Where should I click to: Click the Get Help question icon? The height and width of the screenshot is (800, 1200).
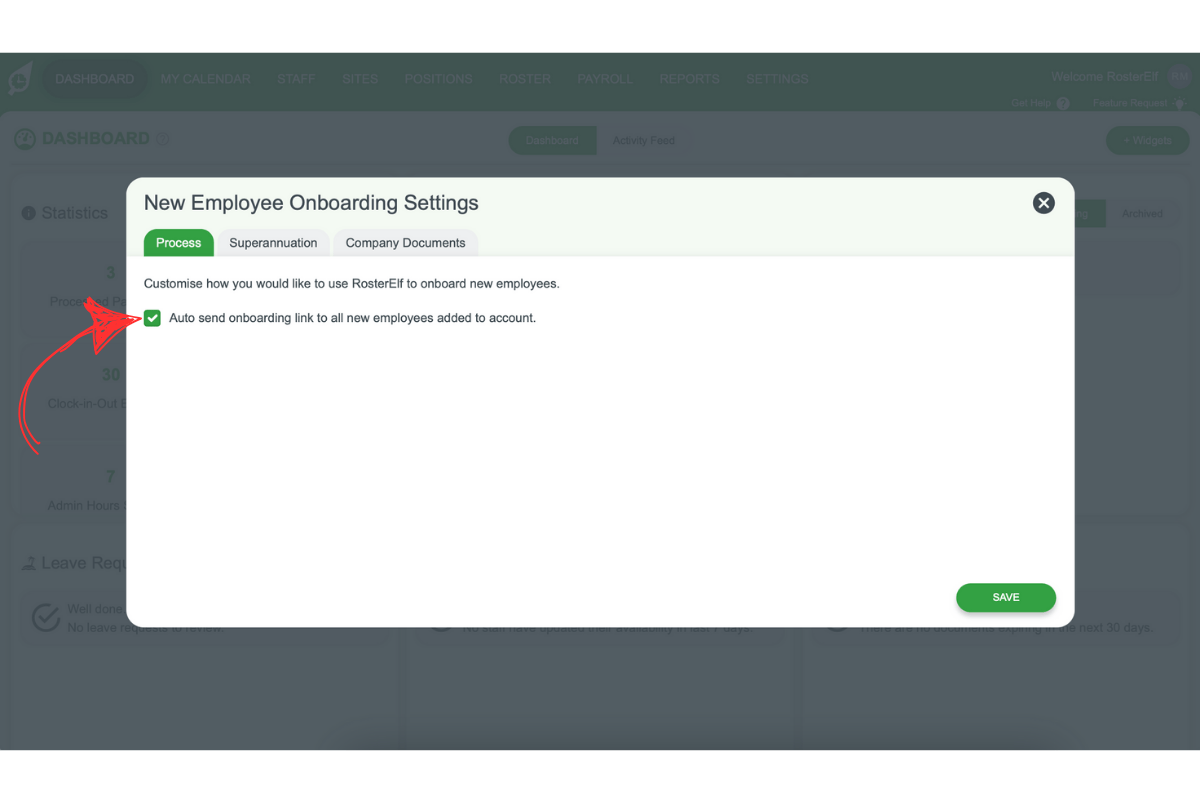(x=1063, y=103)
